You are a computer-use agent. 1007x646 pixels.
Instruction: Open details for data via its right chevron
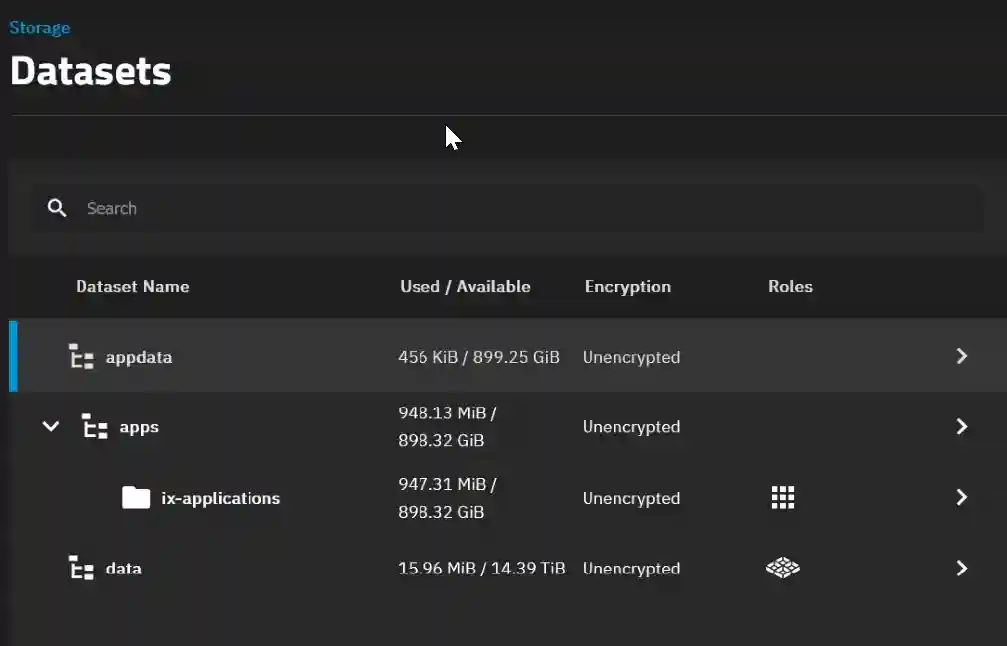pyautogui.click(x=961, y=568)
